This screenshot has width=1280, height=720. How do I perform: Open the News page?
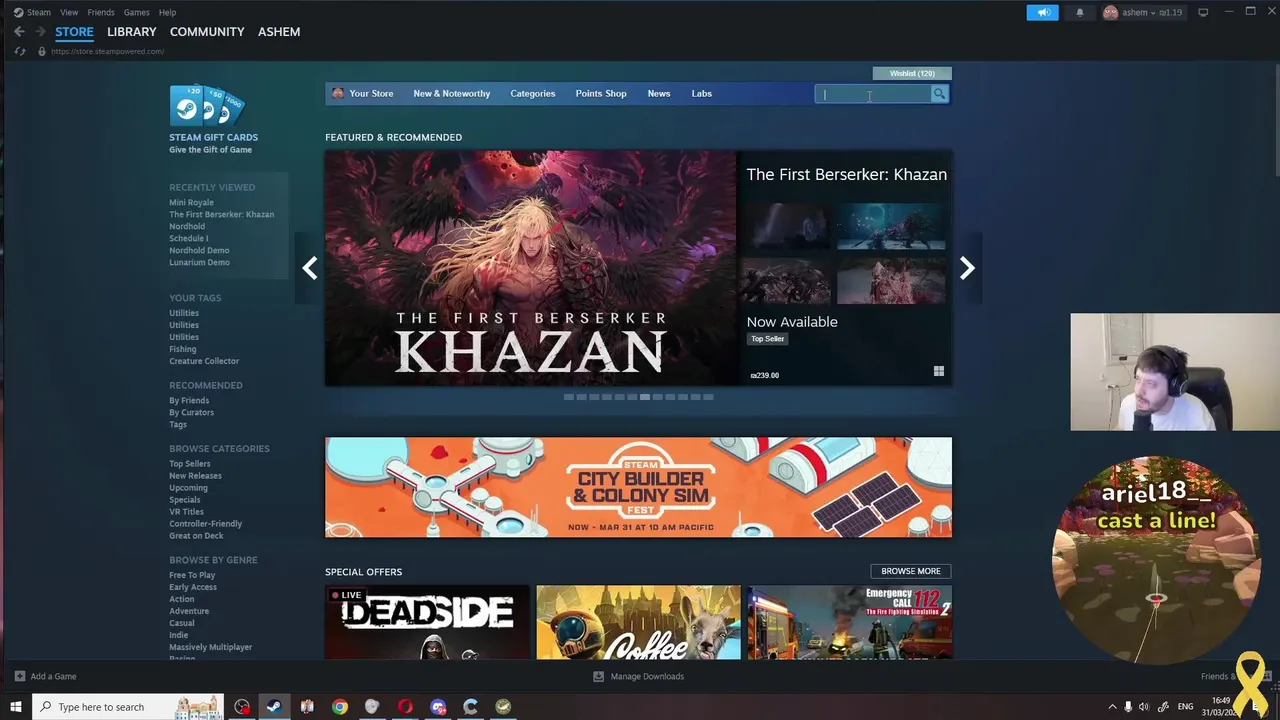pyautogui.click(x=659, y=93)
